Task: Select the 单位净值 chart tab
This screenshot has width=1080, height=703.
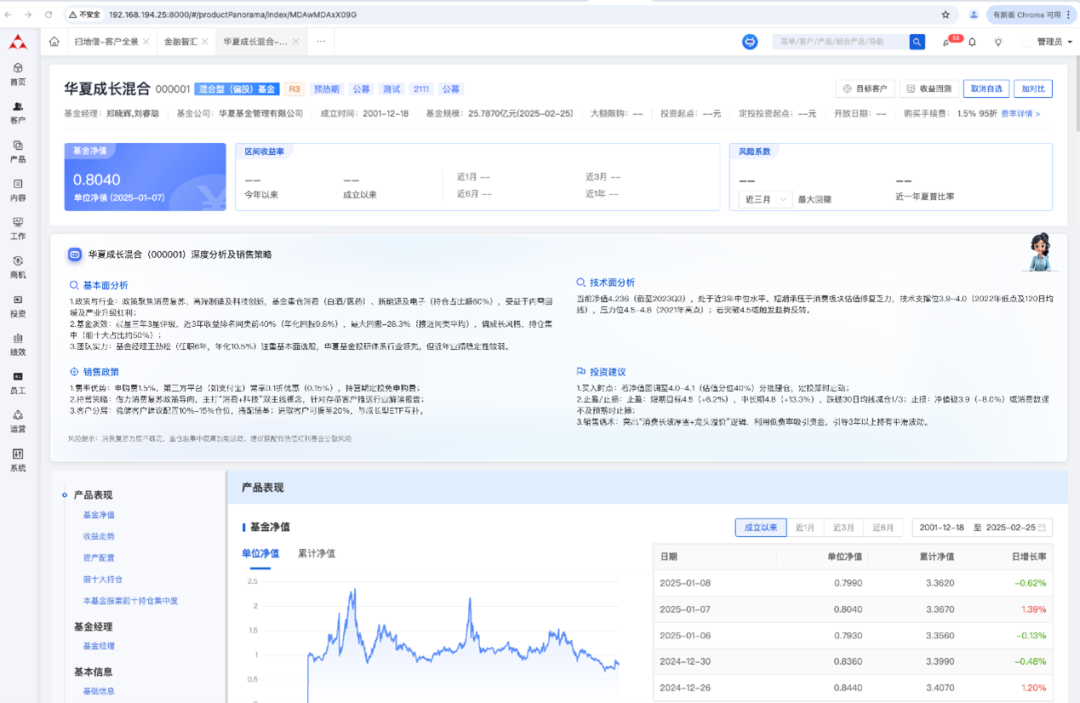Action: 260,554
